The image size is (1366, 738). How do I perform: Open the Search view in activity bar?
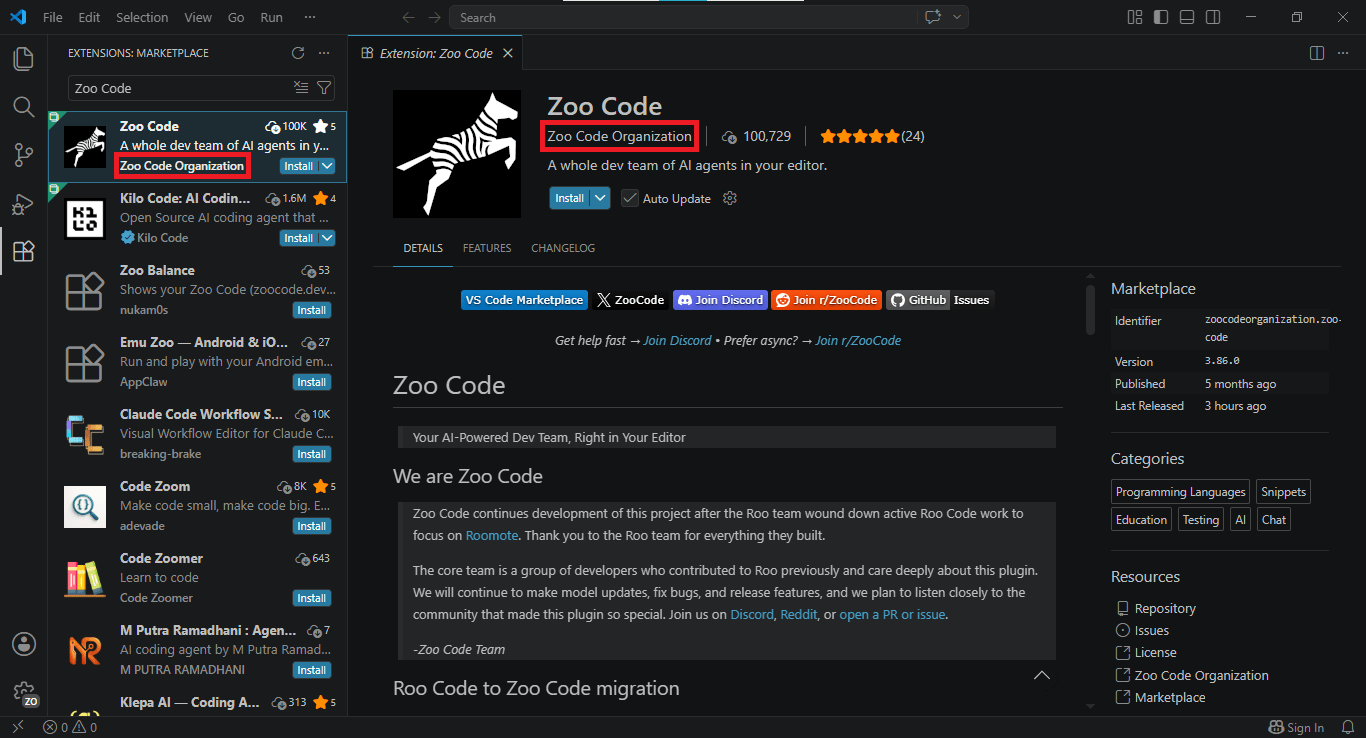point(23,106)
